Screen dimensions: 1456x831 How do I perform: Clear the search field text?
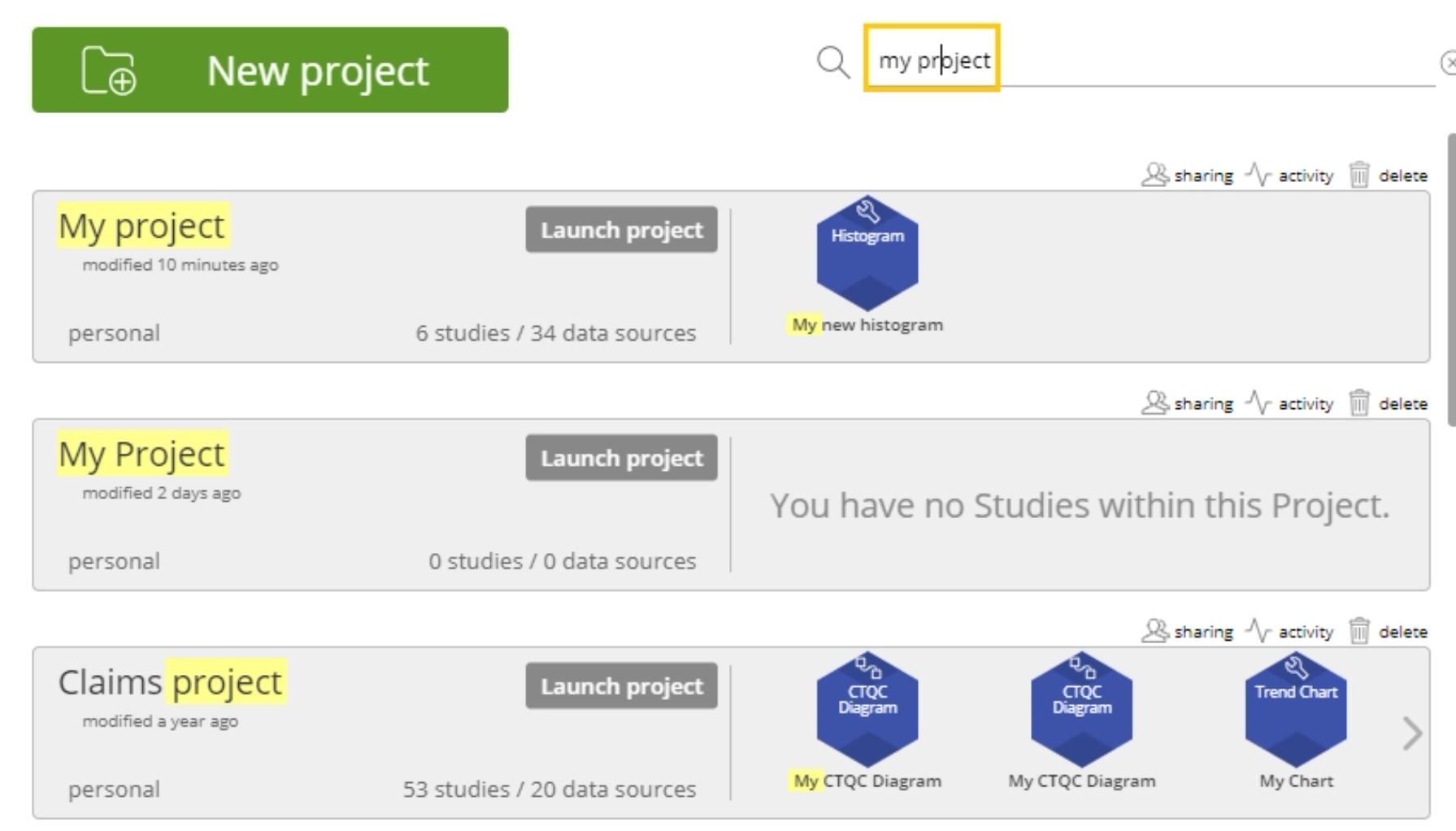tap(1448, 63)
